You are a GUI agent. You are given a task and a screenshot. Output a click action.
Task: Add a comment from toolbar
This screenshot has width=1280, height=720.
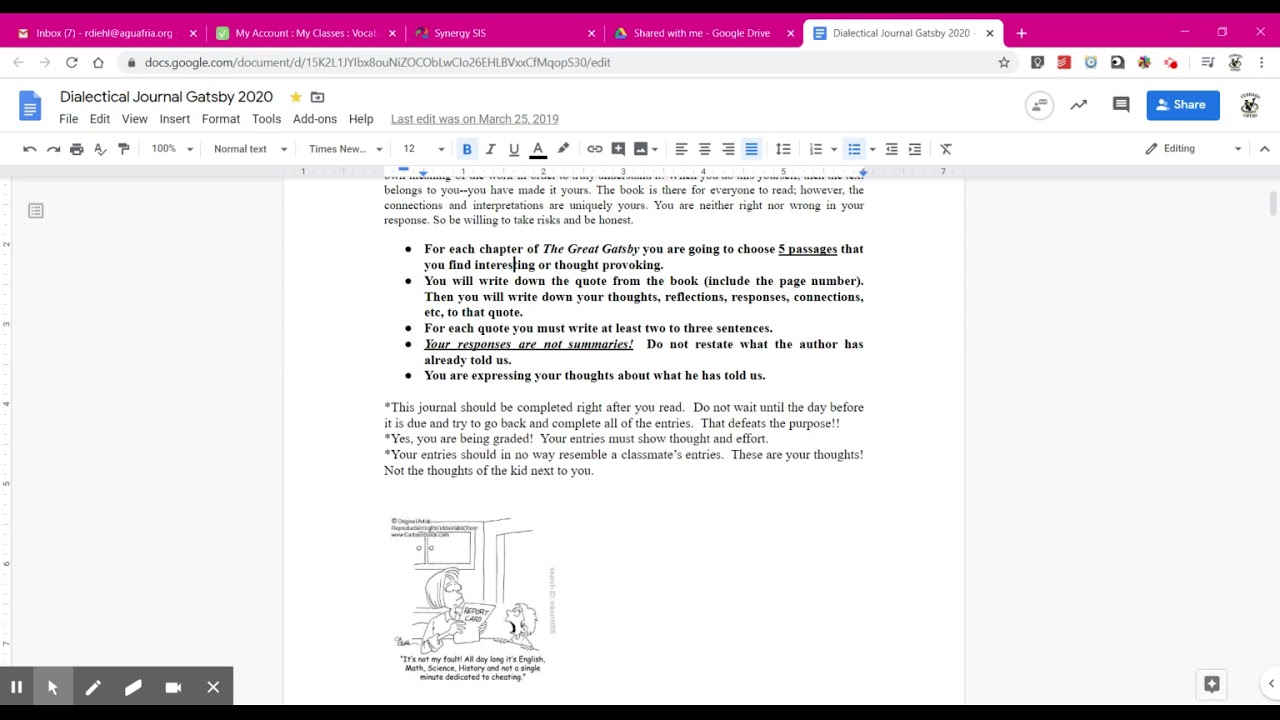pos(618,149)
